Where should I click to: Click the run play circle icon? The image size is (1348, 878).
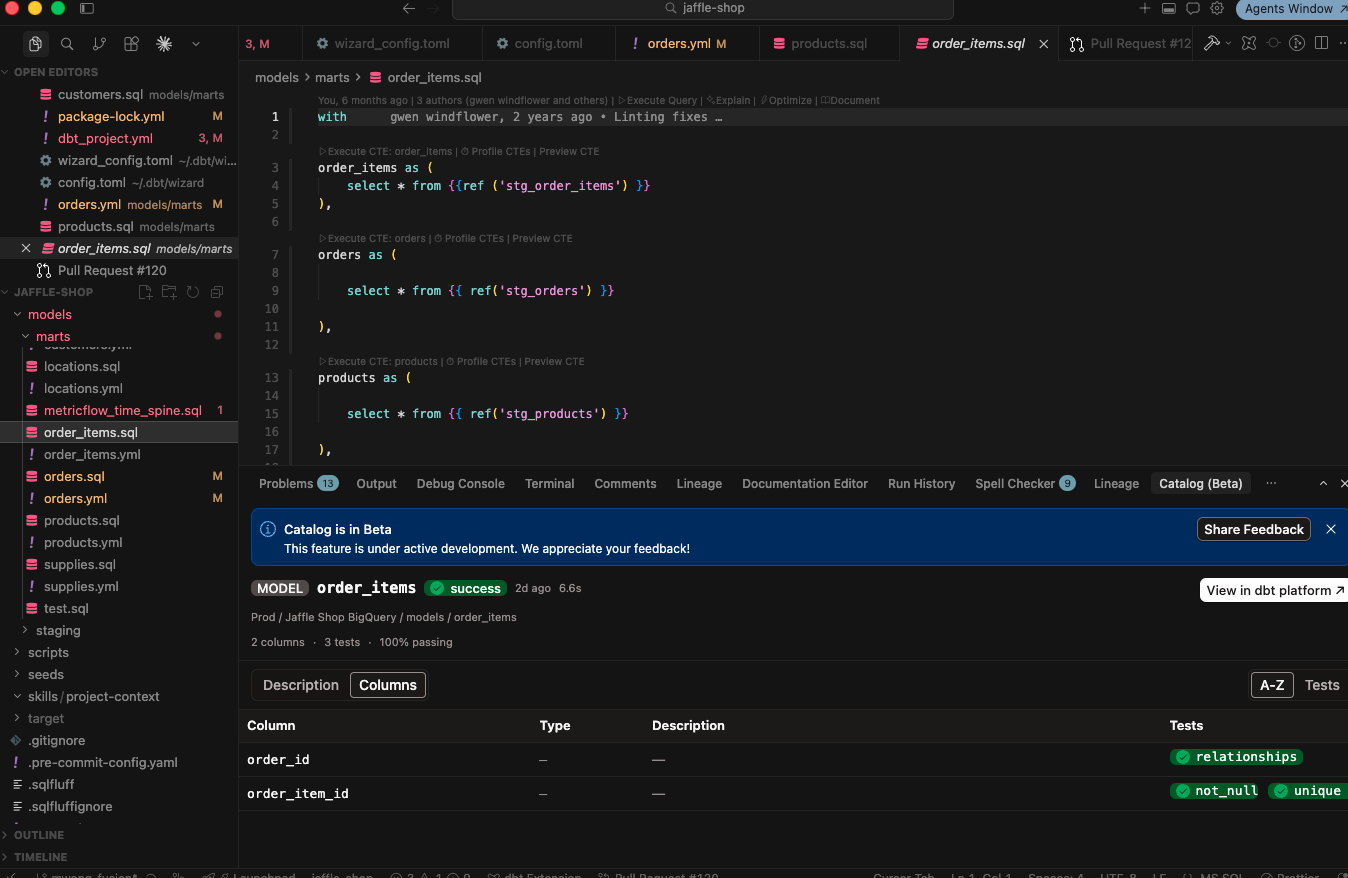[x=1297, y=43]
